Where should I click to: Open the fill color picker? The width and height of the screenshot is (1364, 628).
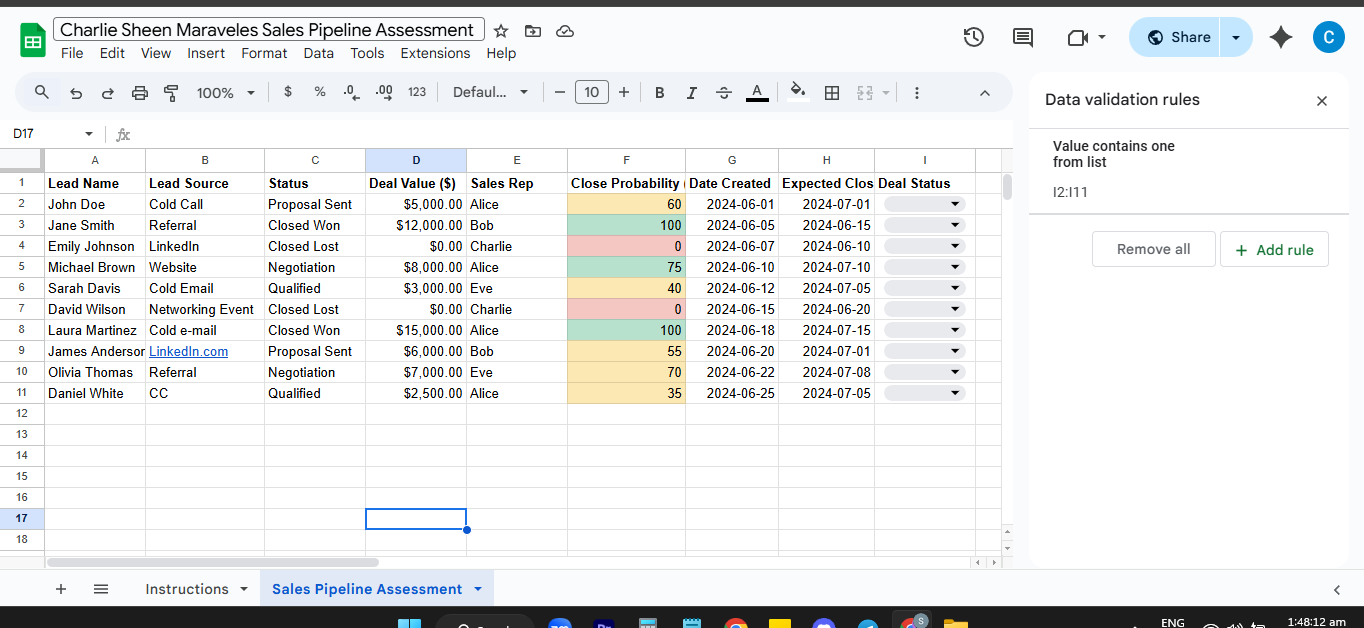(798, 92)
